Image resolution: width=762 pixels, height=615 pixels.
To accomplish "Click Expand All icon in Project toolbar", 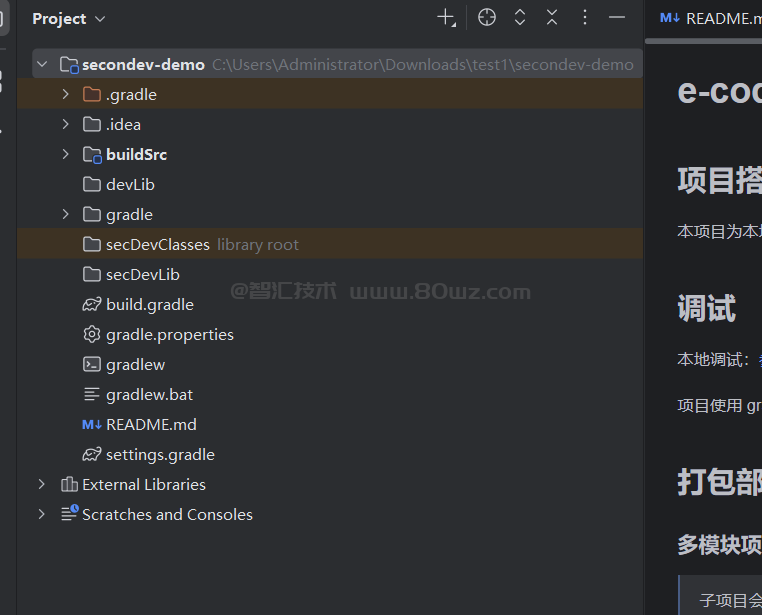I will (x=520, y=18).
